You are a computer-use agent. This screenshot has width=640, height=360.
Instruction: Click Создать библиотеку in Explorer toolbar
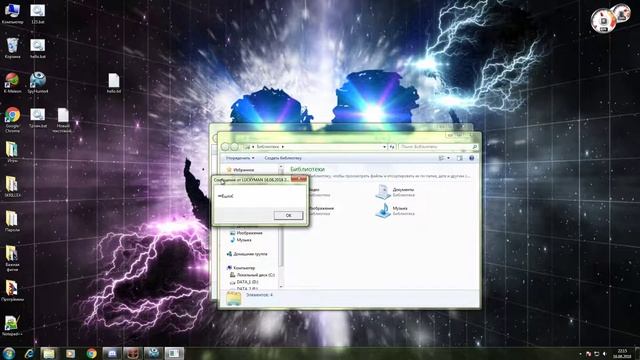283,158
